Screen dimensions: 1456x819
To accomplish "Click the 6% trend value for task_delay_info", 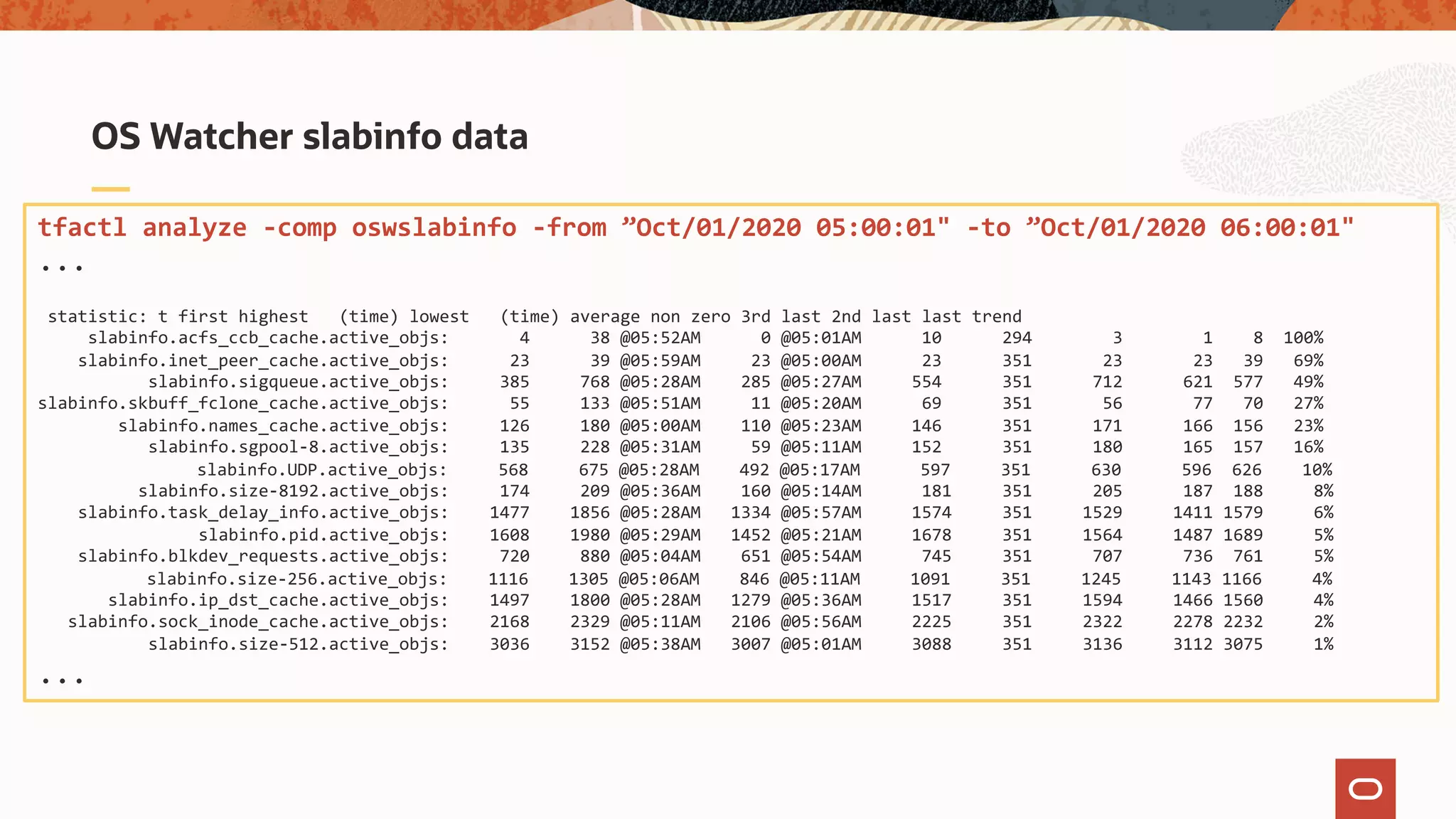I will pos(1323,513).
